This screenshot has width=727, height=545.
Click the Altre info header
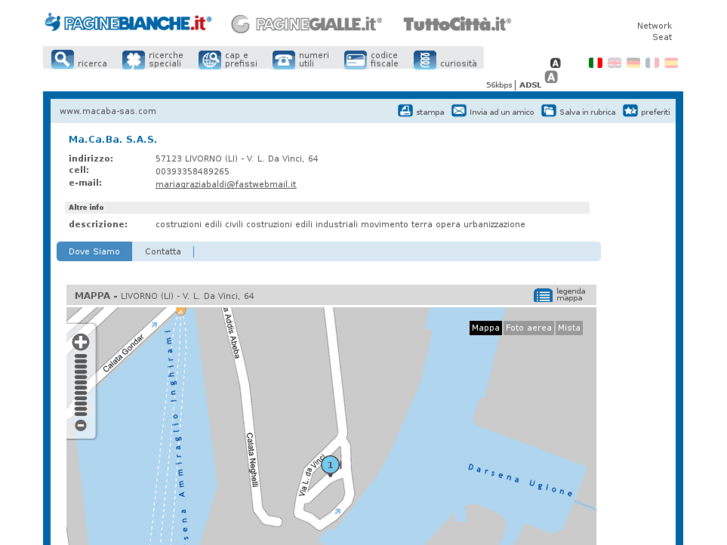tap(86, 207)
